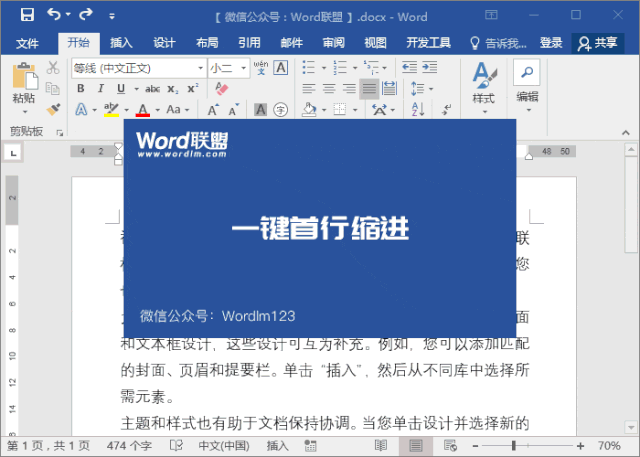Image resolution: width=640 pixels, height=457 pixels.
Task: Open the borders dropdown arrow
Action: 355,110
